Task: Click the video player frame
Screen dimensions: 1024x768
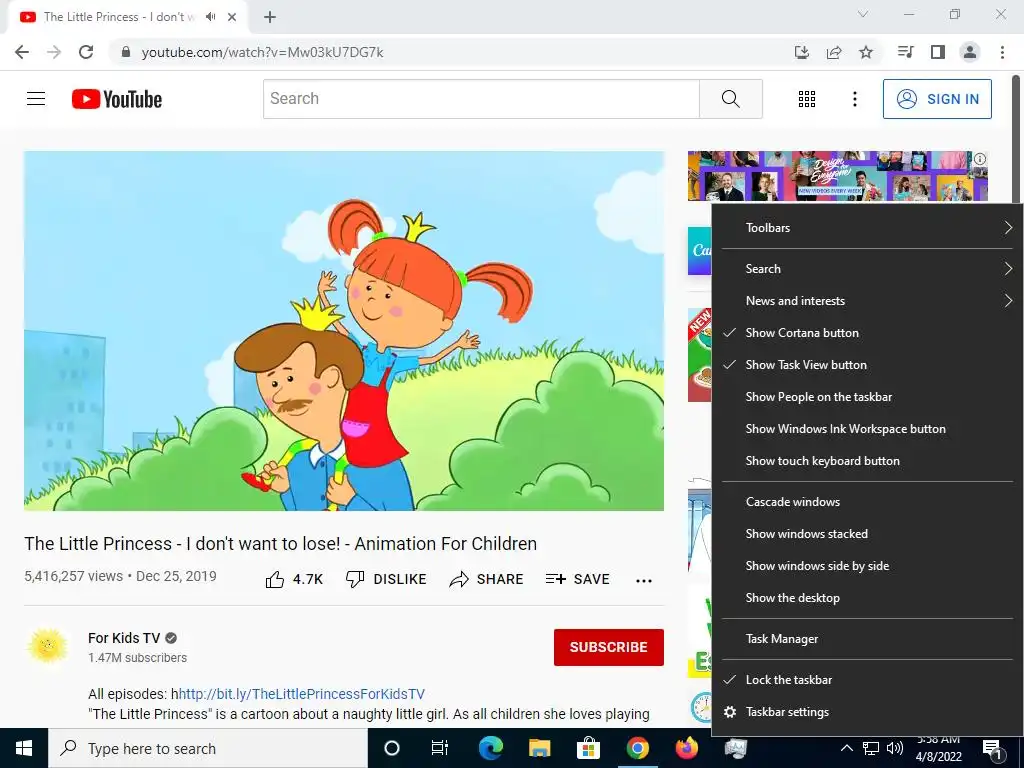Action: pos(344,331)
